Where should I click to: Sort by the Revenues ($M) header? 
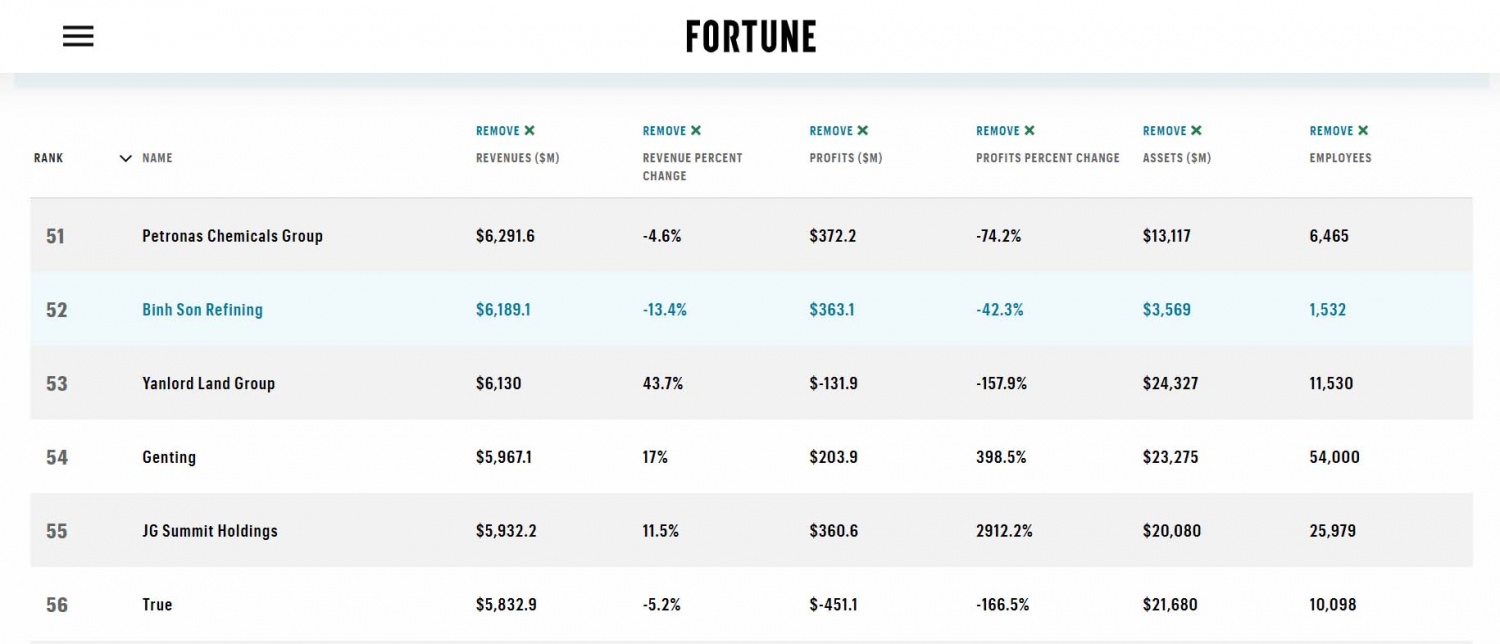pos(517,158)
